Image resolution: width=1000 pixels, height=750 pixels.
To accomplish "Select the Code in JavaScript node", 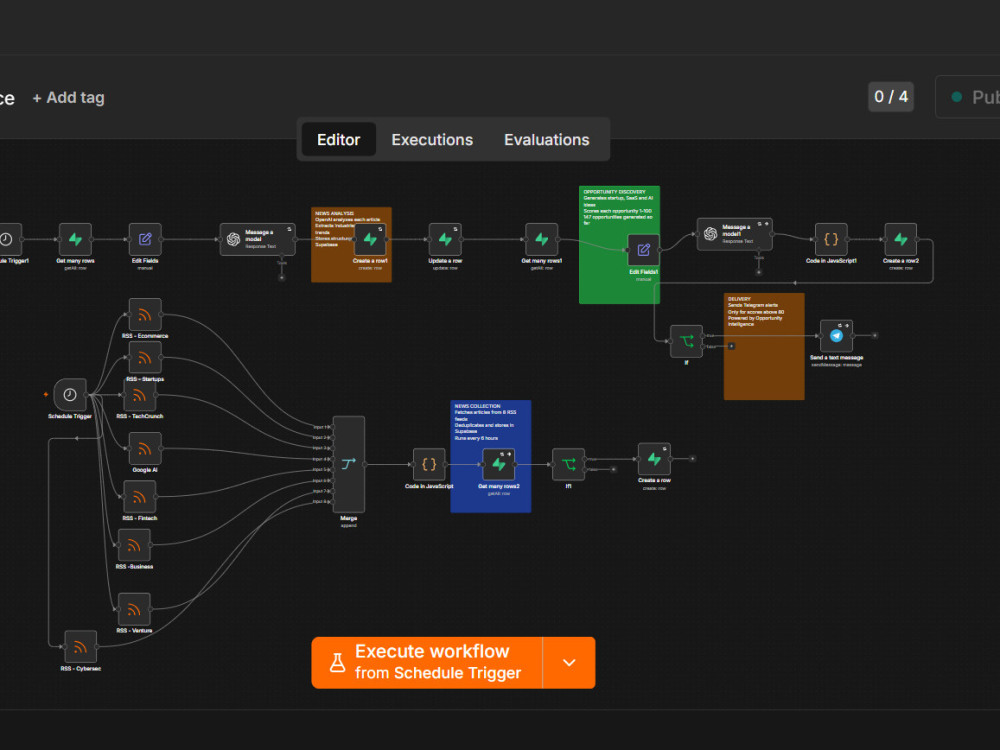I will click(x=429, y=464).
